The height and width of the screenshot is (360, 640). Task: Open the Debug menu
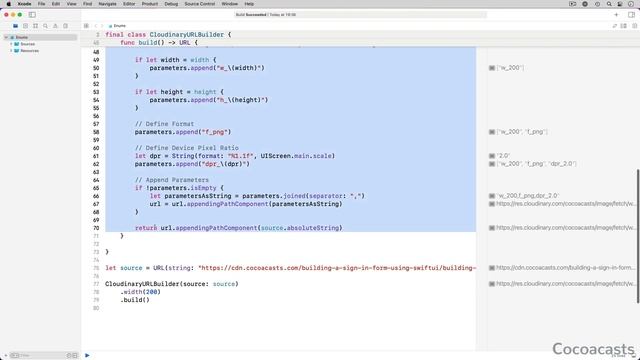click(171, 4)
